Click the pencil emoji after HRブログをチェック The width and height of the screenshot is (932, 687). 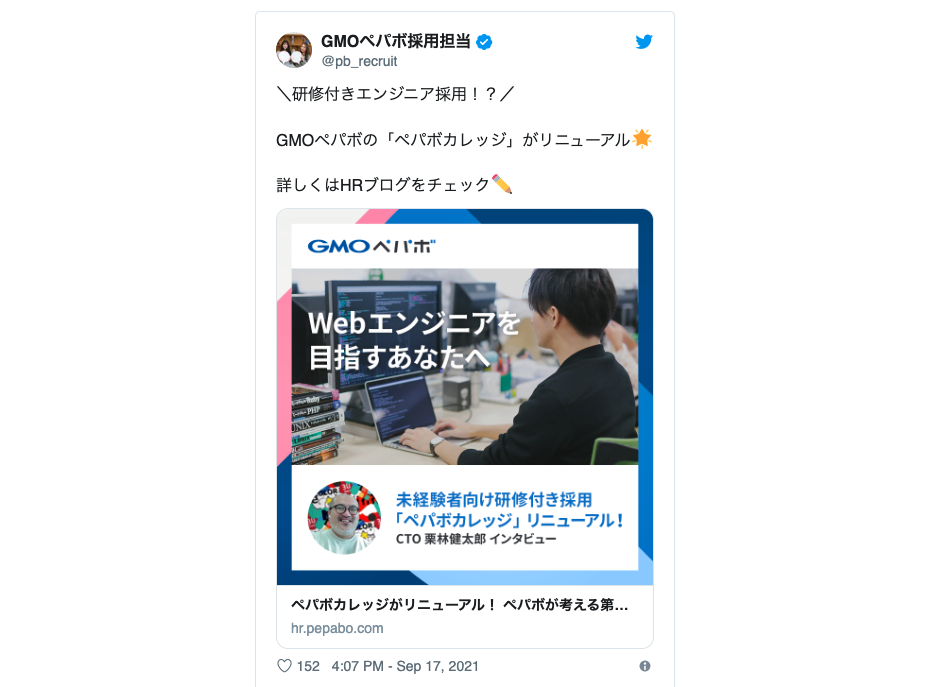tap(502, 184)
